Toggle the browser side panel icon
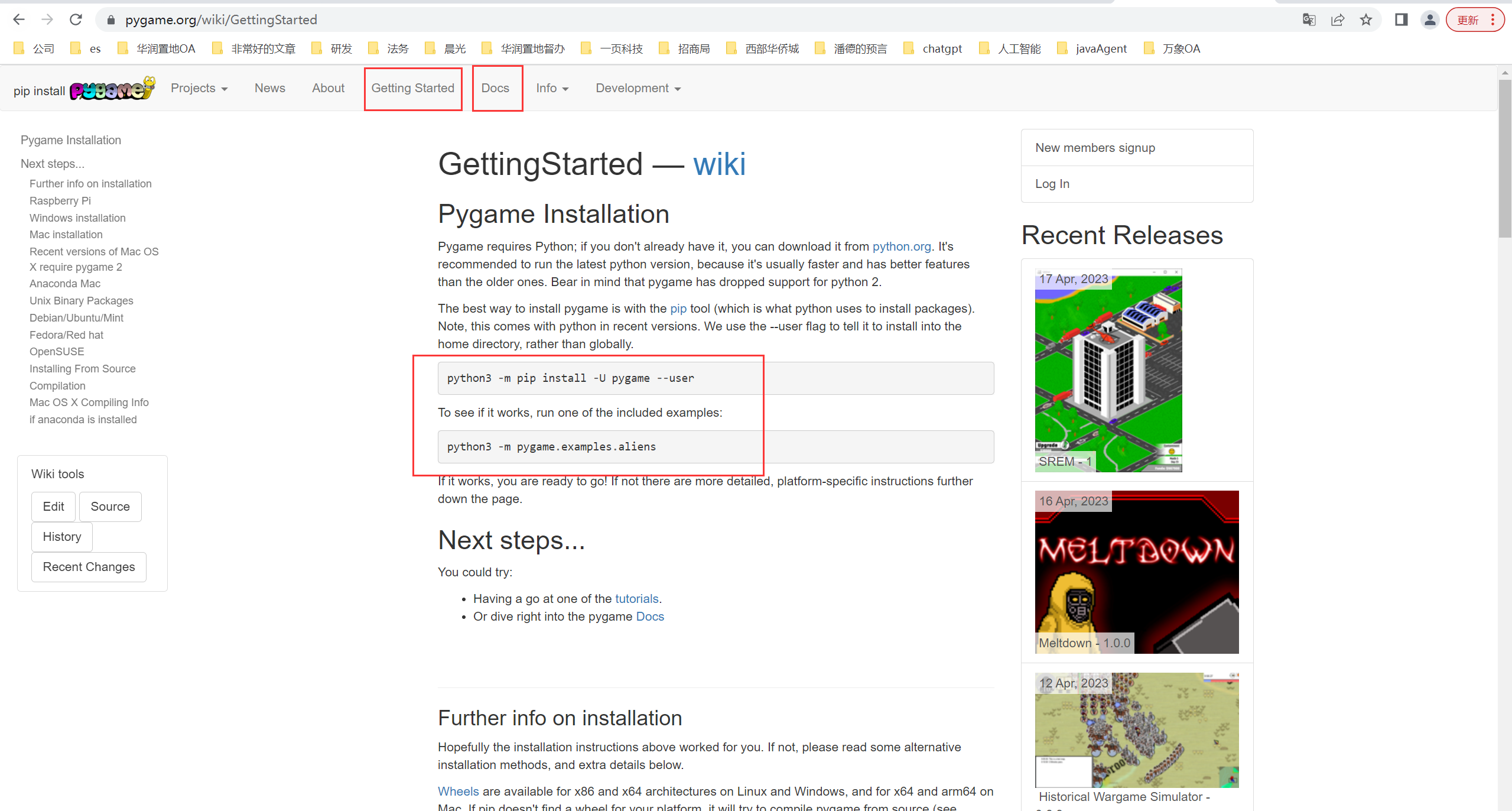Image resolution: width=1512 pixels, height=811 pixels. 1401,20
